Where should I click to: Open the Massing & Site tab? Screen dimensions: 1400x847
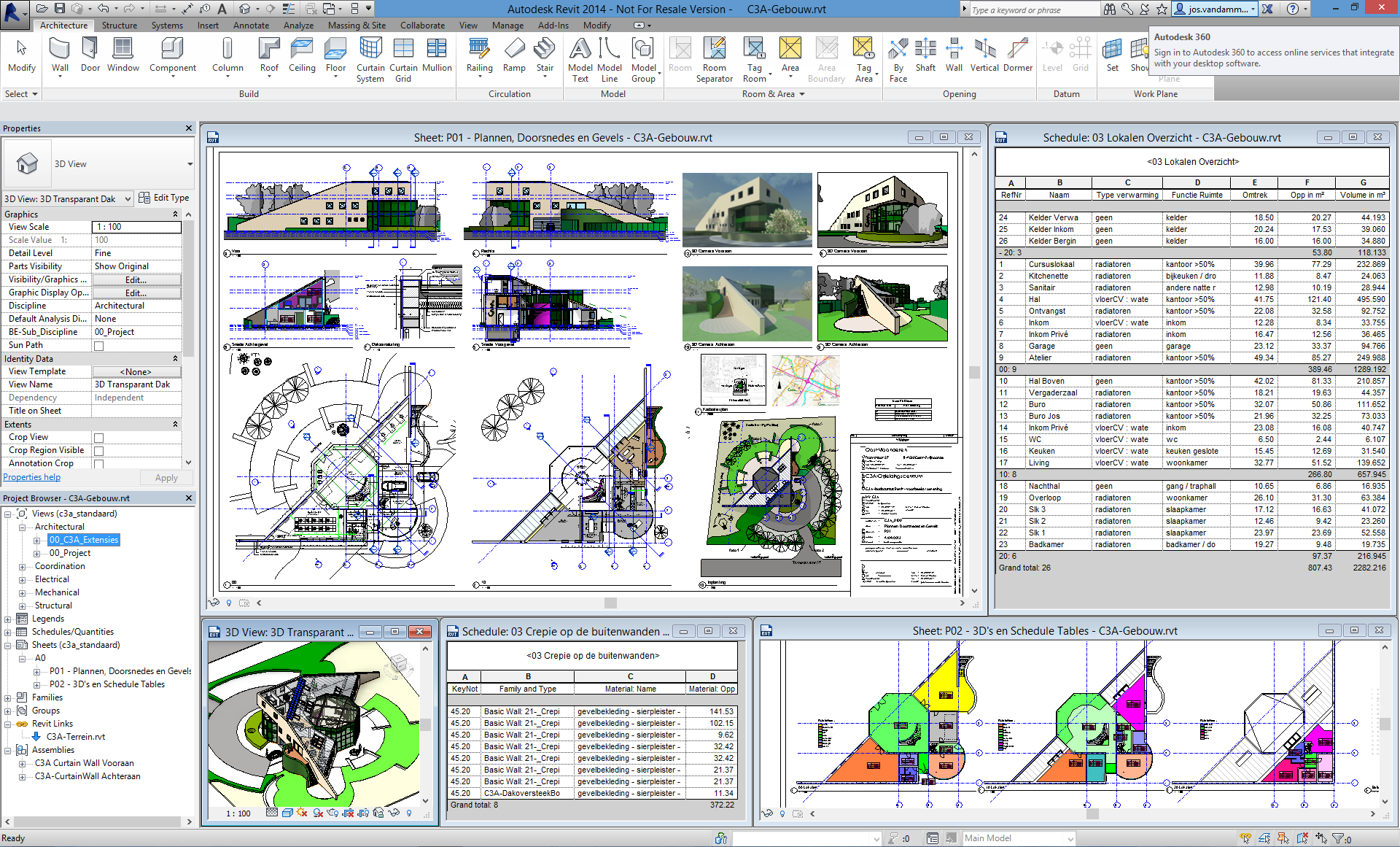pos(357,25)
